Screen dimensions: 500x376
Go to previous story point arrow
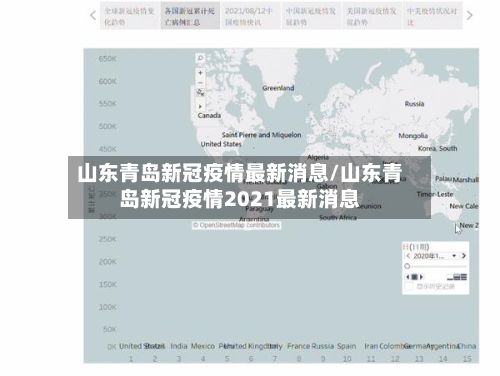(x=93, y=15)
